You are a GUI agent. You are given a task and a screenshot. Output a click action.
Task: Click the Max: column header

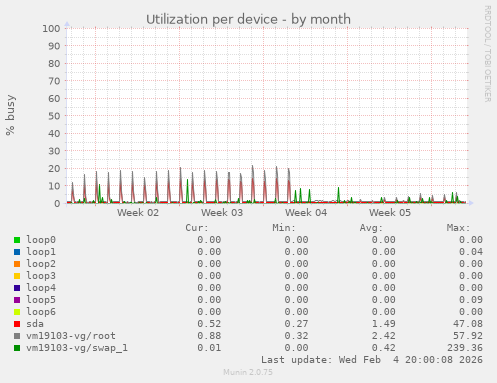(x=459, y=228)
